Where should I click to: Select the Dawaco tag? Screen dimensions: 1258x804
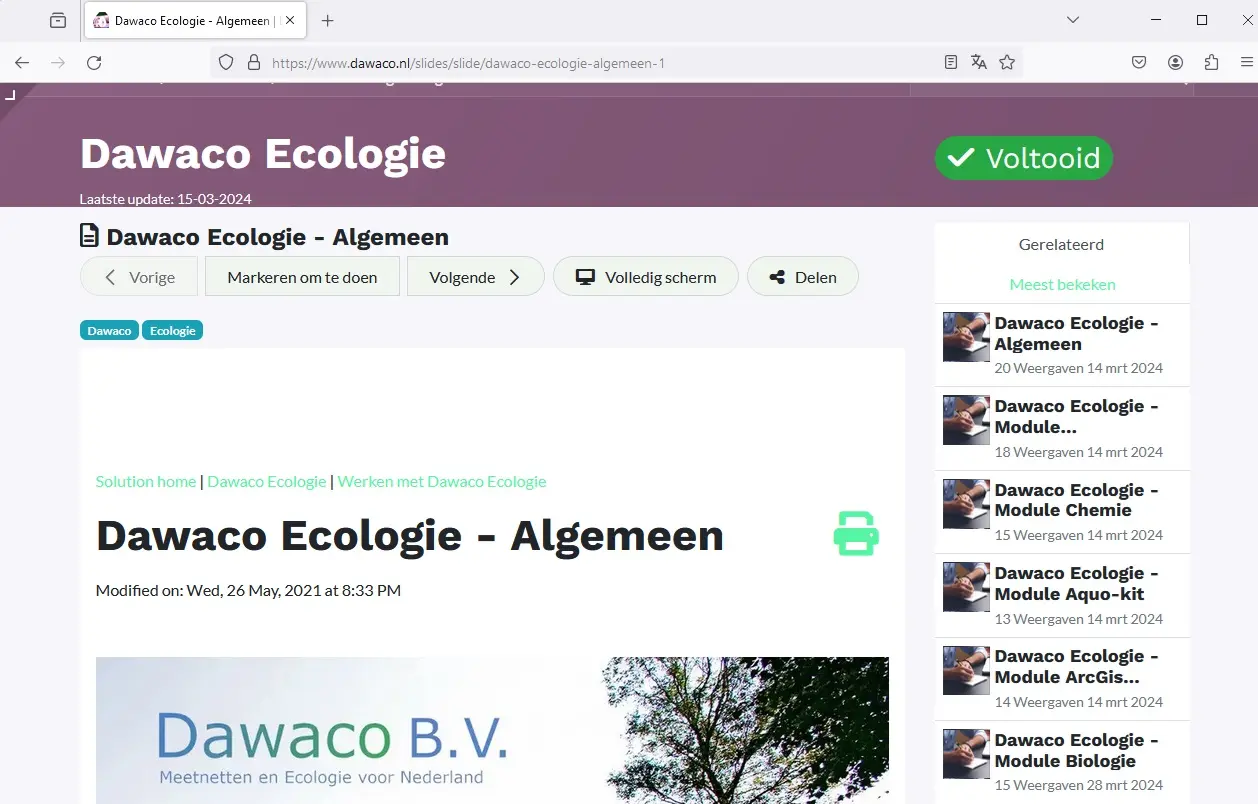109,330
